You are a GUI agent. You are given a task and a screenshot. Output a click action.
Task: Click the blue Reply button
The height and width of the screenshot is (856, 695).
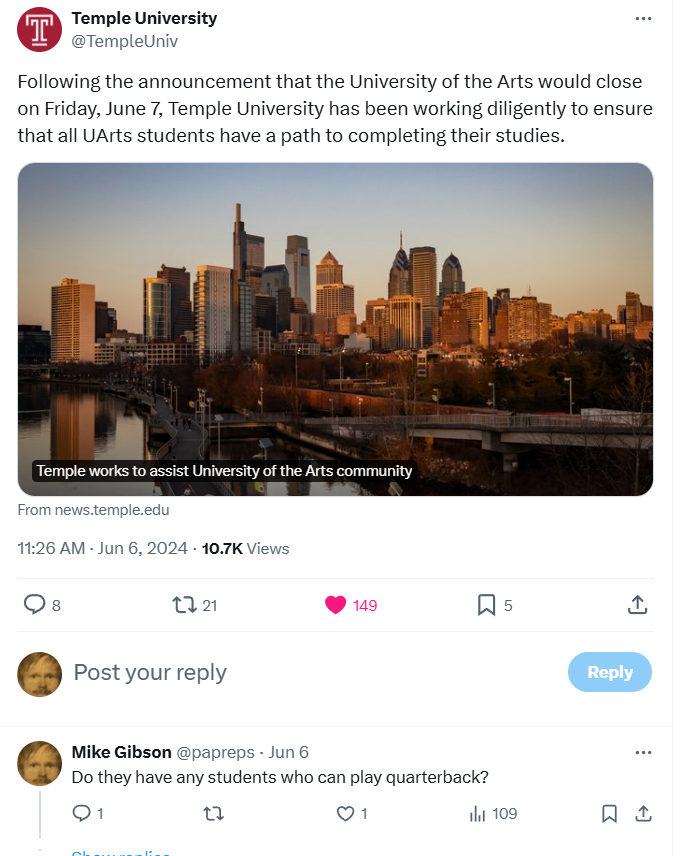pyautogui.click(x=609, y=672)
